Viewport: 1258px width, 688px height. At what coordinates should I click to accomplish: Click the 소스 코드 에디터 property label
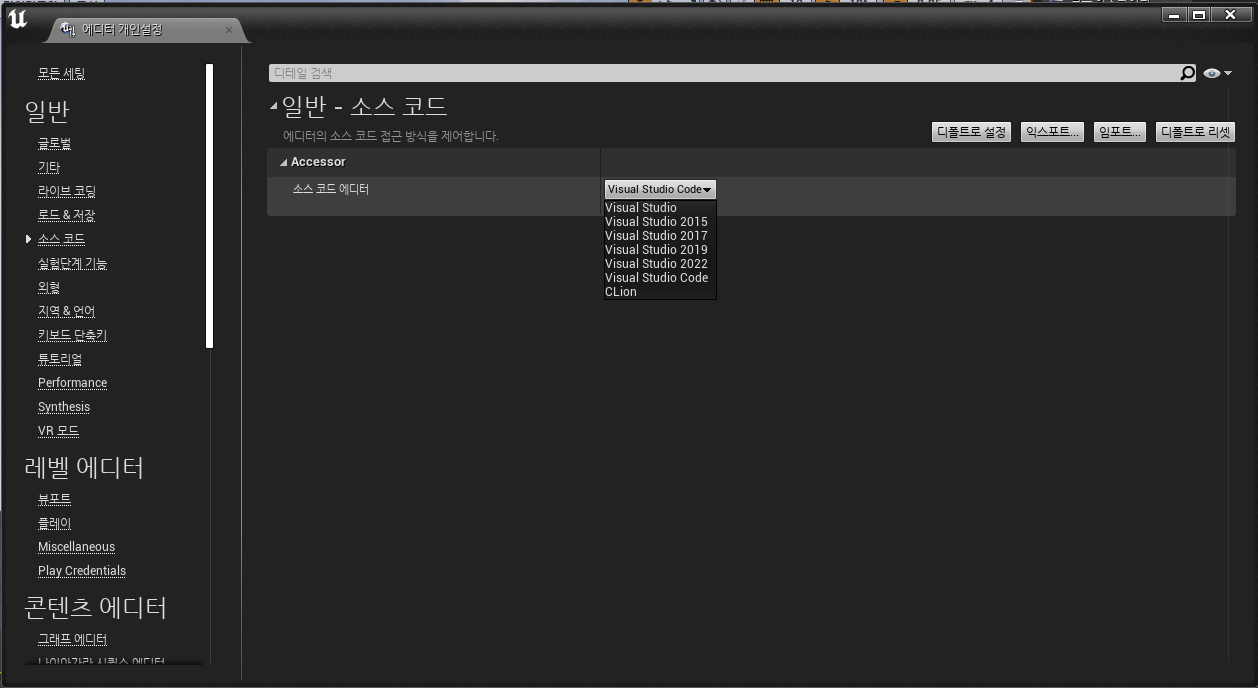331,189
